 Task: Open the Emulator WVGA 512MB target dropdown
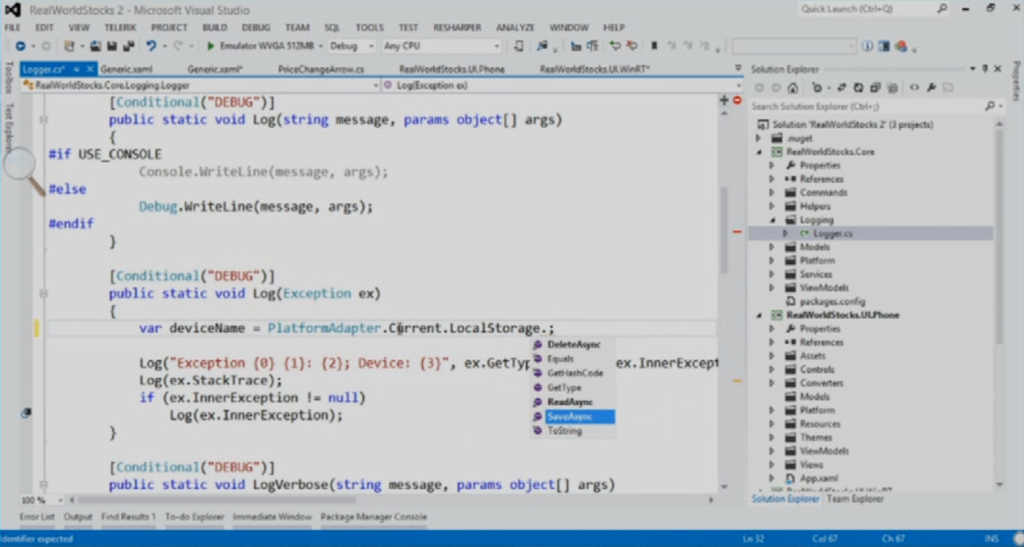[320, 46]
